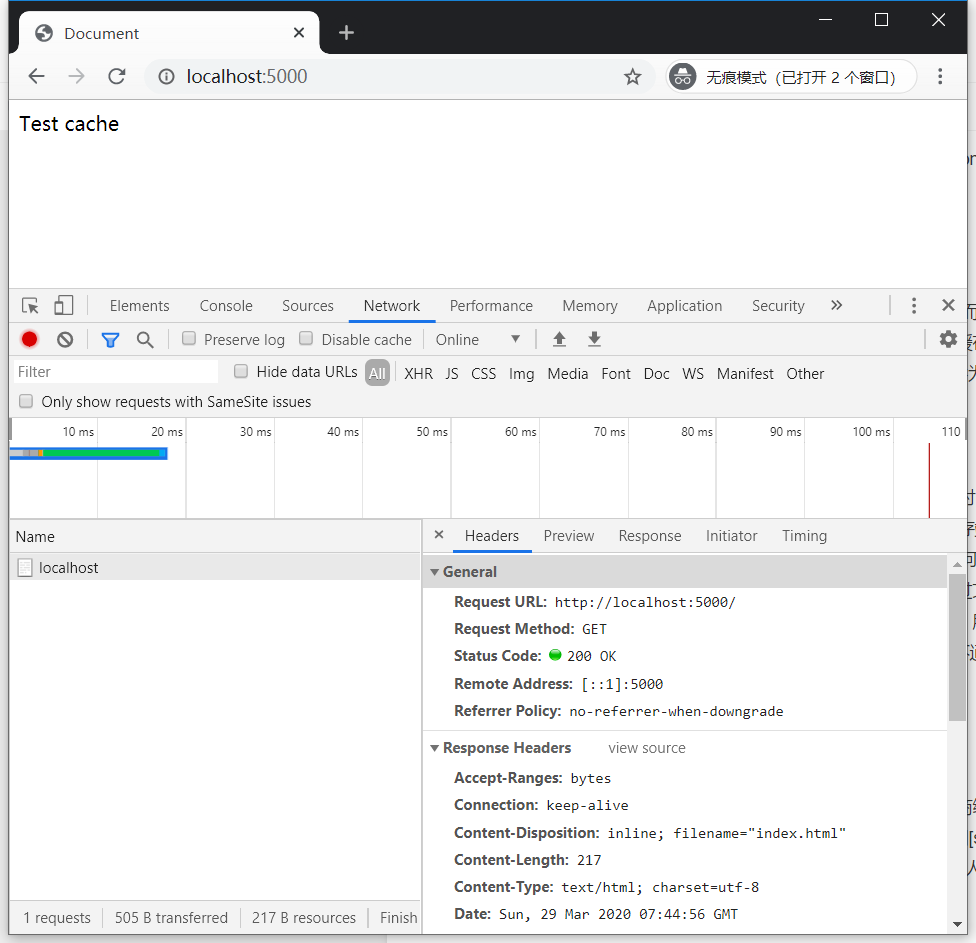Image resolution: width=976 pixels, height=943 pixels.
Task: Check Only show requests with SameSite issues
Action: (x=26, y=401)
